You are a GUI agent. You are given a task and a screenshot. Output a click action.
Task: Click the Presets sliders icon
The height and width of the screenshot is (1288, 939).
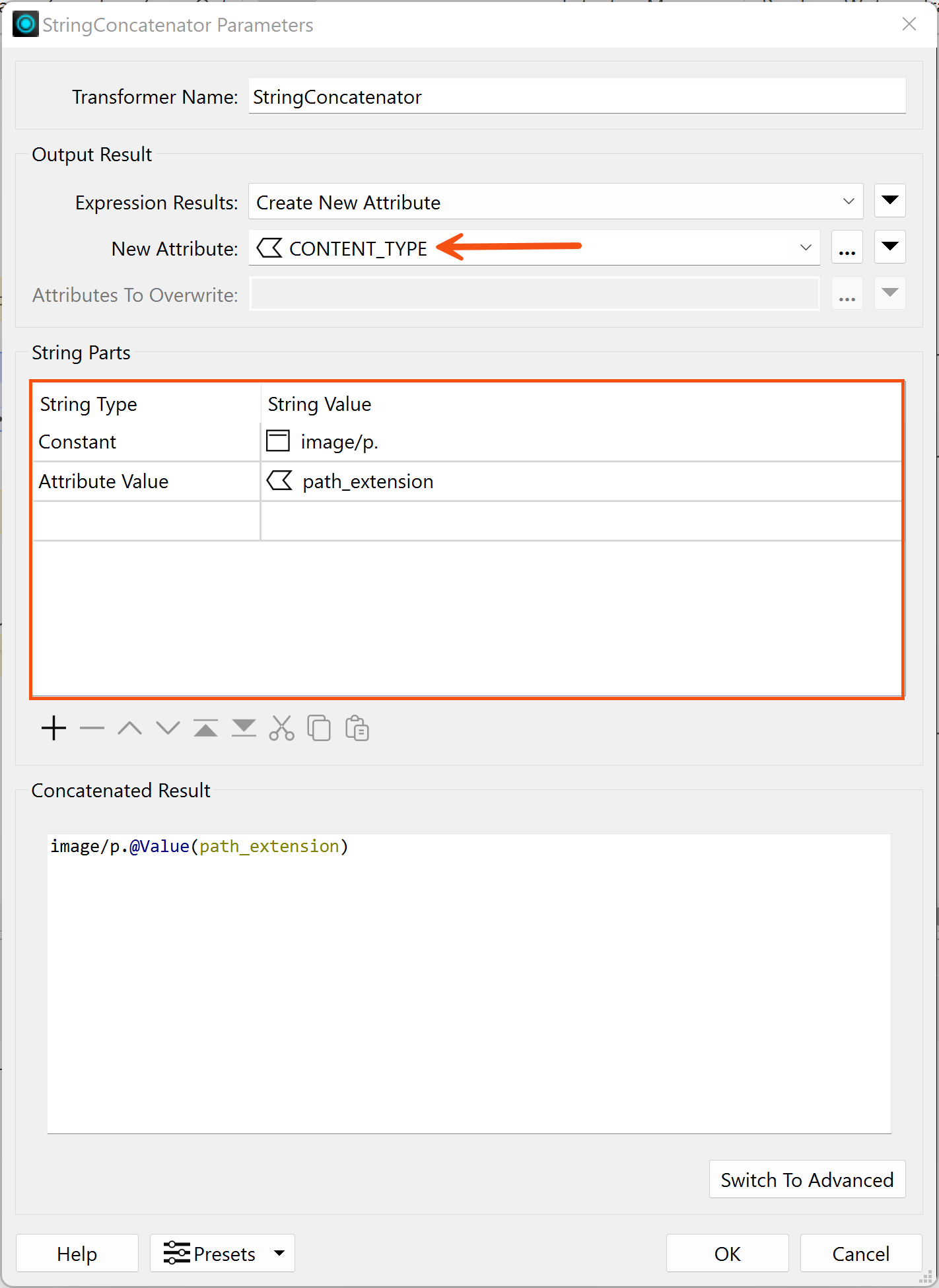pyautogui.click(x=176, y=1253)
